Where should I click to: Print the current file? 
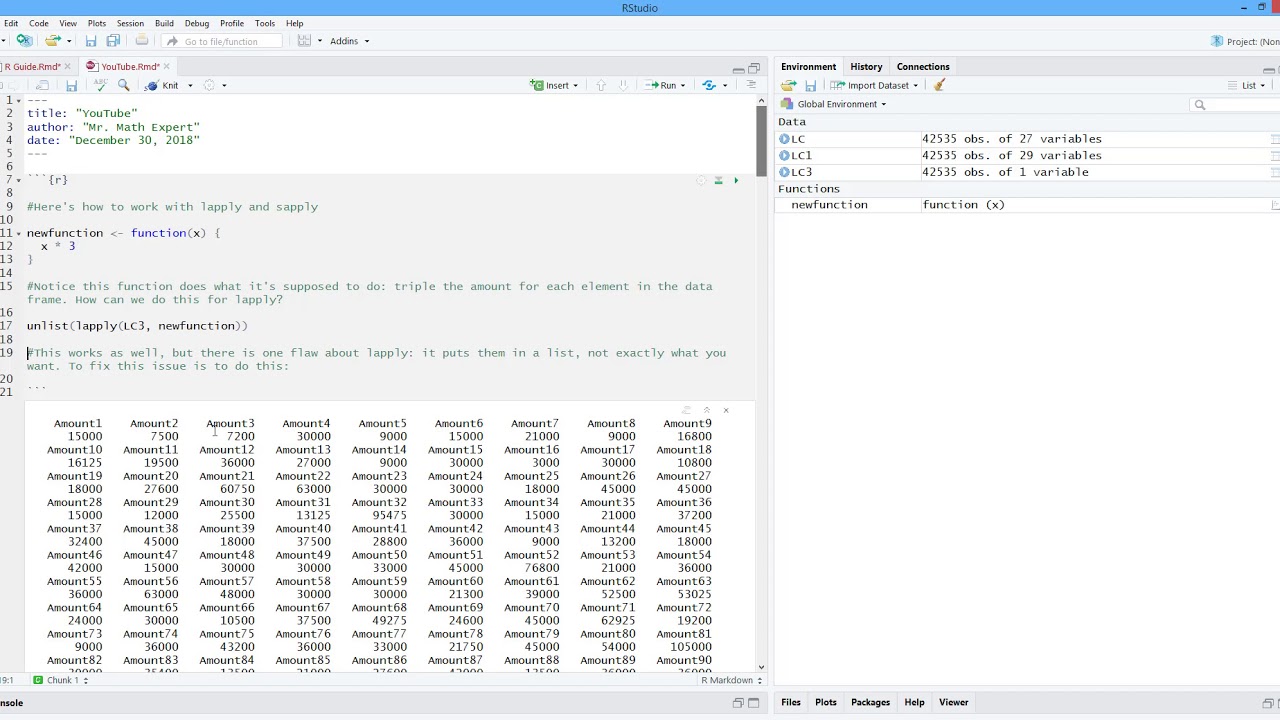(142, 41)
